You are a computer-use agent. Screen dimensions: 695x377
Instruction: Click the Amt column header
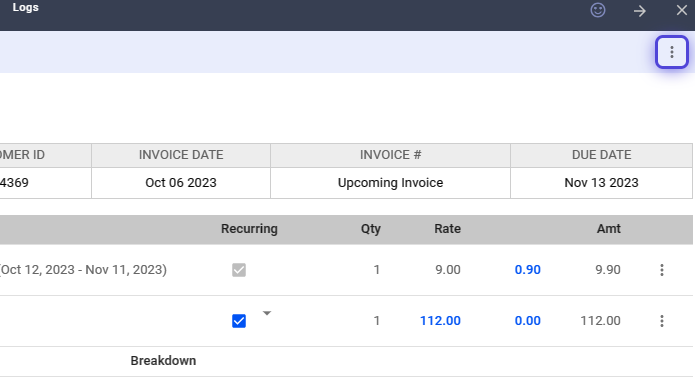point(609,229)
